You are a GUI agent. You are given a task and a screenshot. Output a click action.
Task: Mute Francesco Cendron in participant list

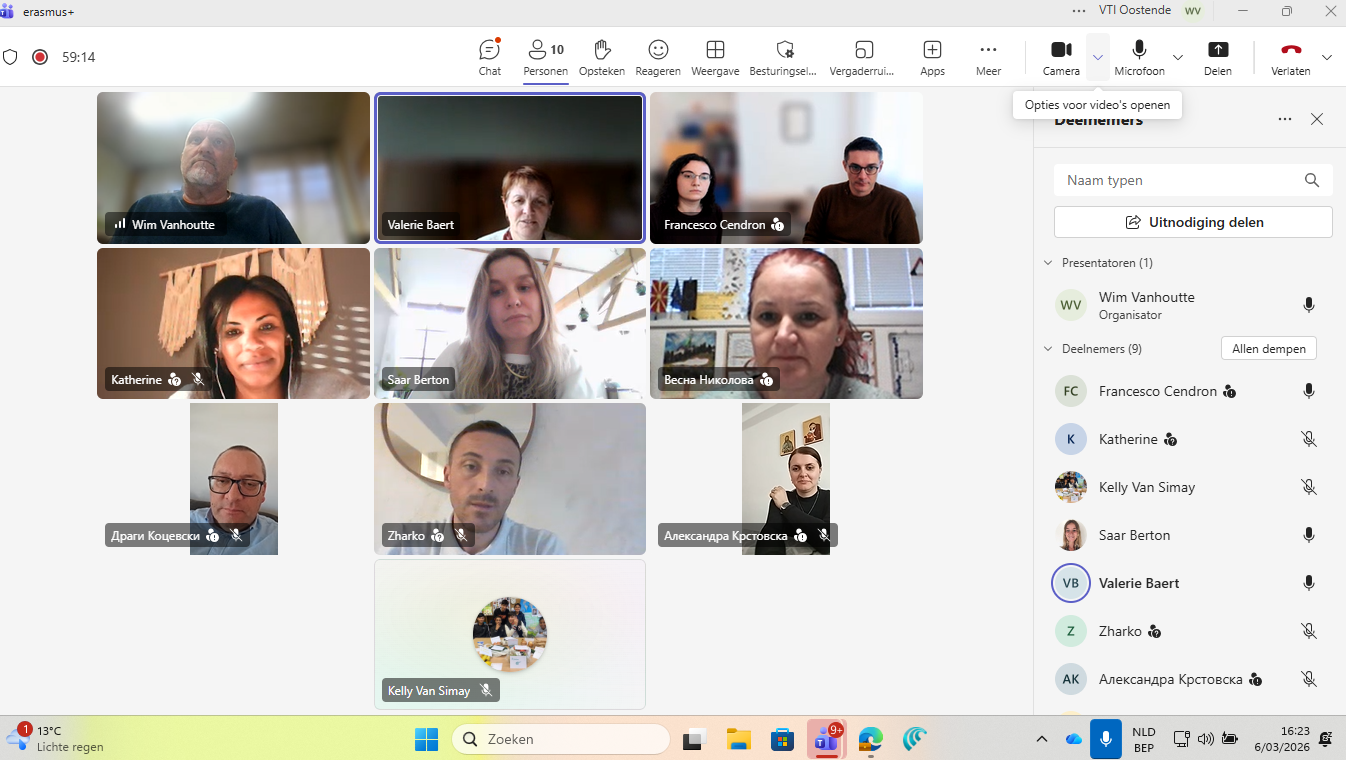pyautogui.click(x=1308, y=391)
